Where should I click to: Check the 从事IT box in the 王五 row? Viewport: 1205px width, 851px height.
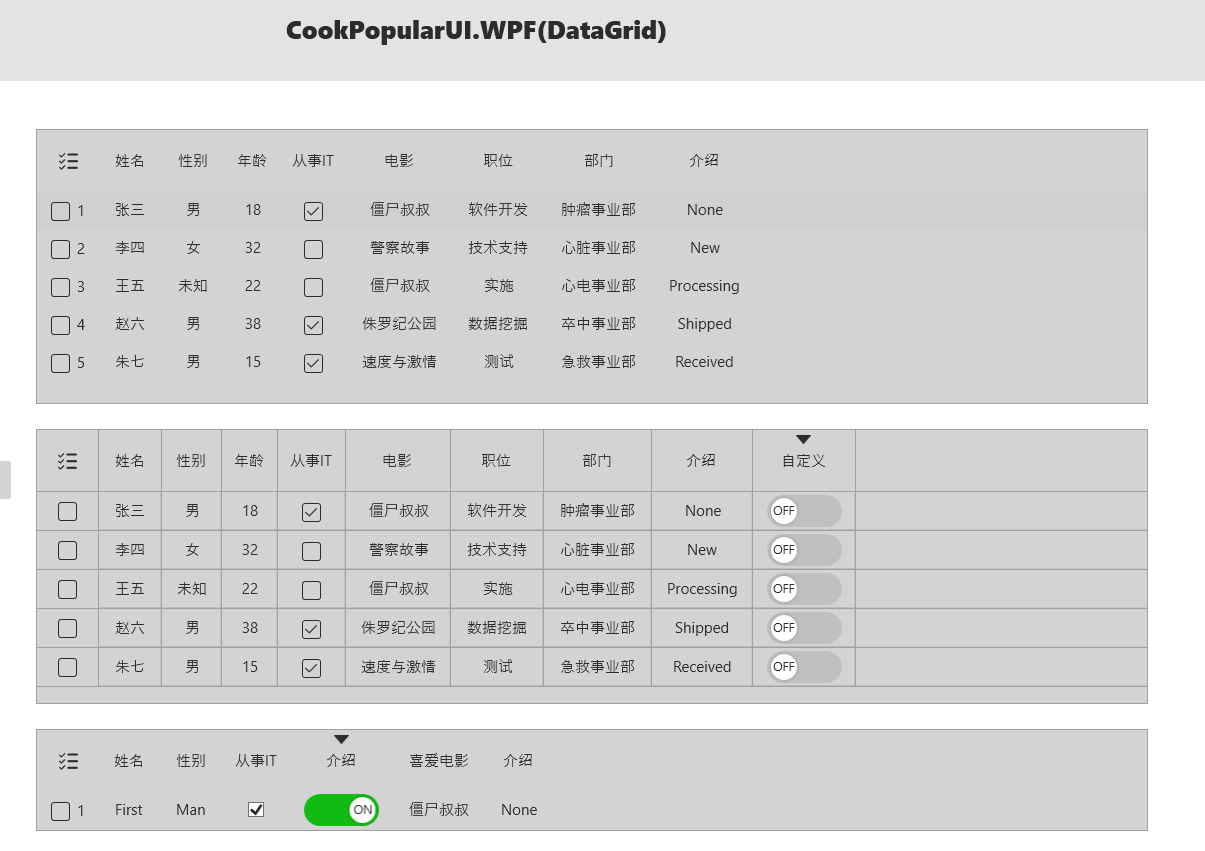click(x=313, y=286)
